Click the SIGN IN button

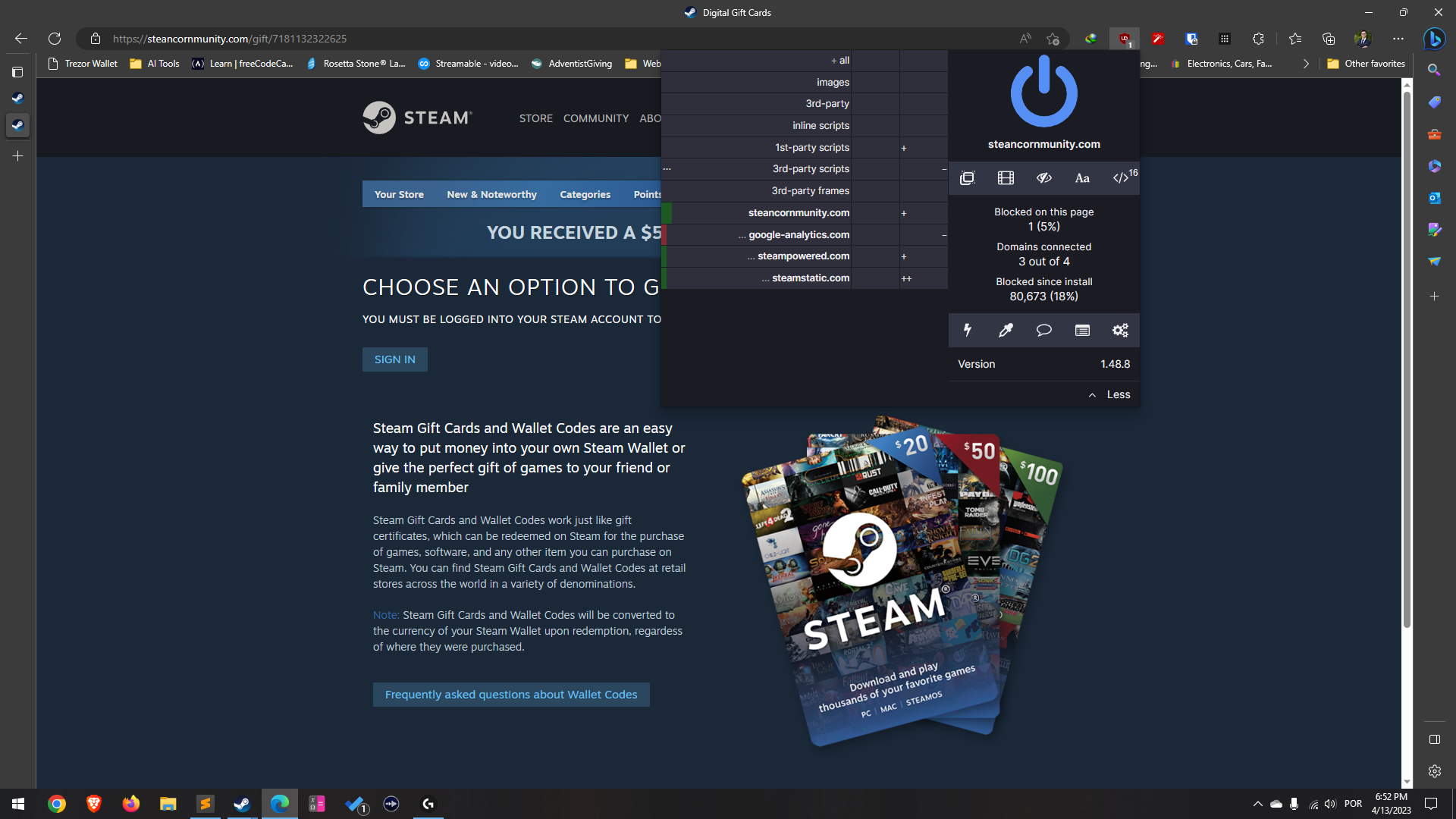[x=394, y=359]
